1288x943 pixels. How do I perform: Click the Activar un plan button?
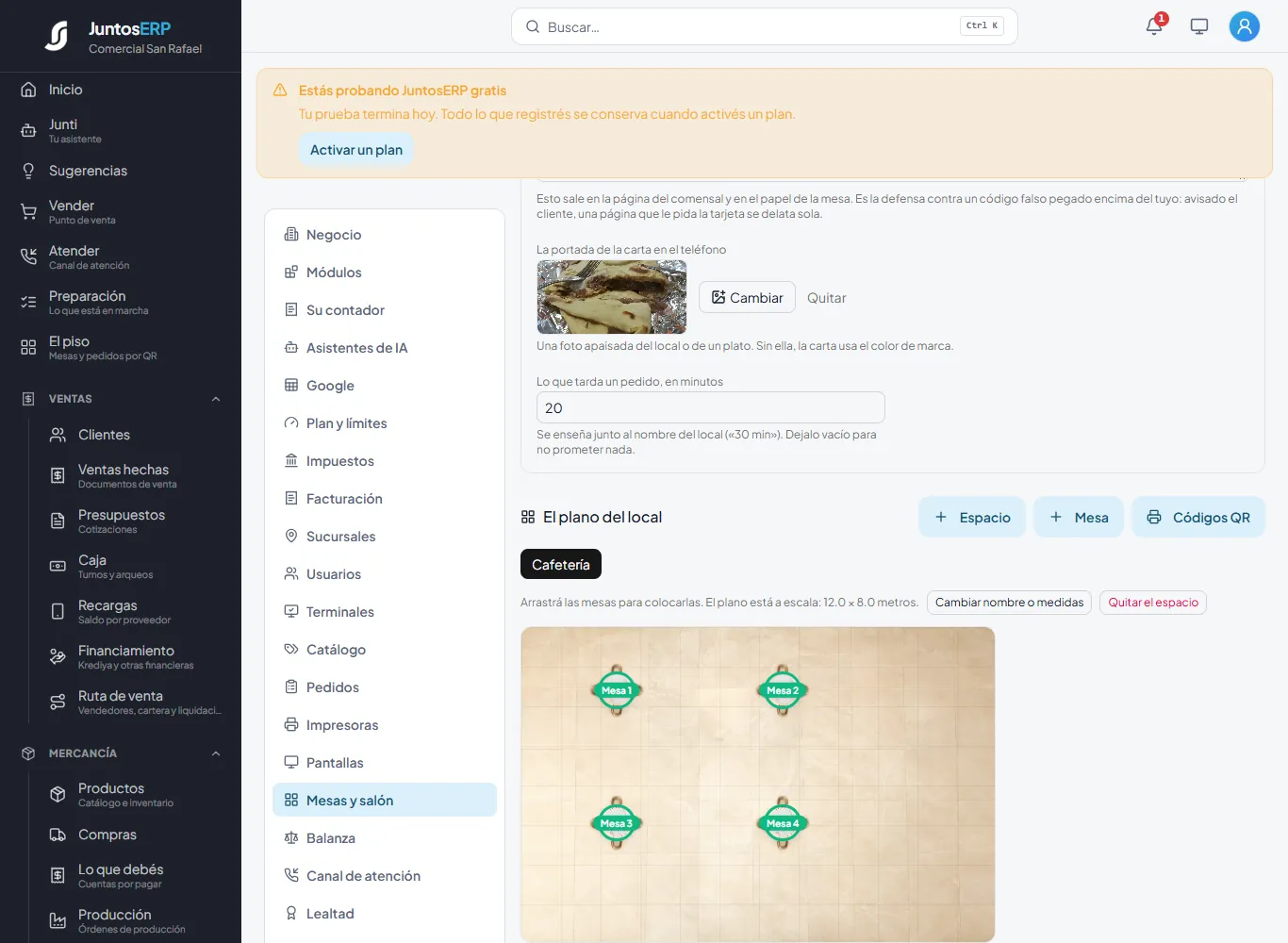click(x=356, y=150)
